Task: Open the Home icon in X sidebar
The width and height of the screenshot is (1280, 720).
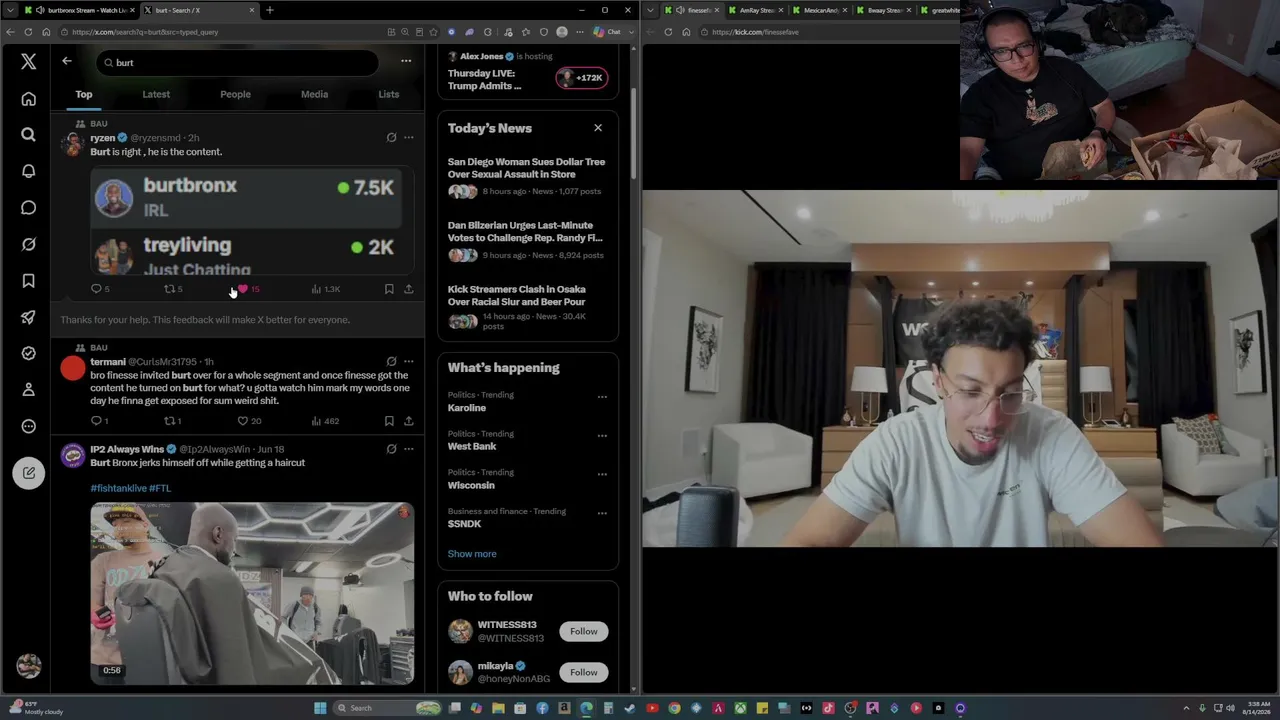Action: click(x=28, y=99)
